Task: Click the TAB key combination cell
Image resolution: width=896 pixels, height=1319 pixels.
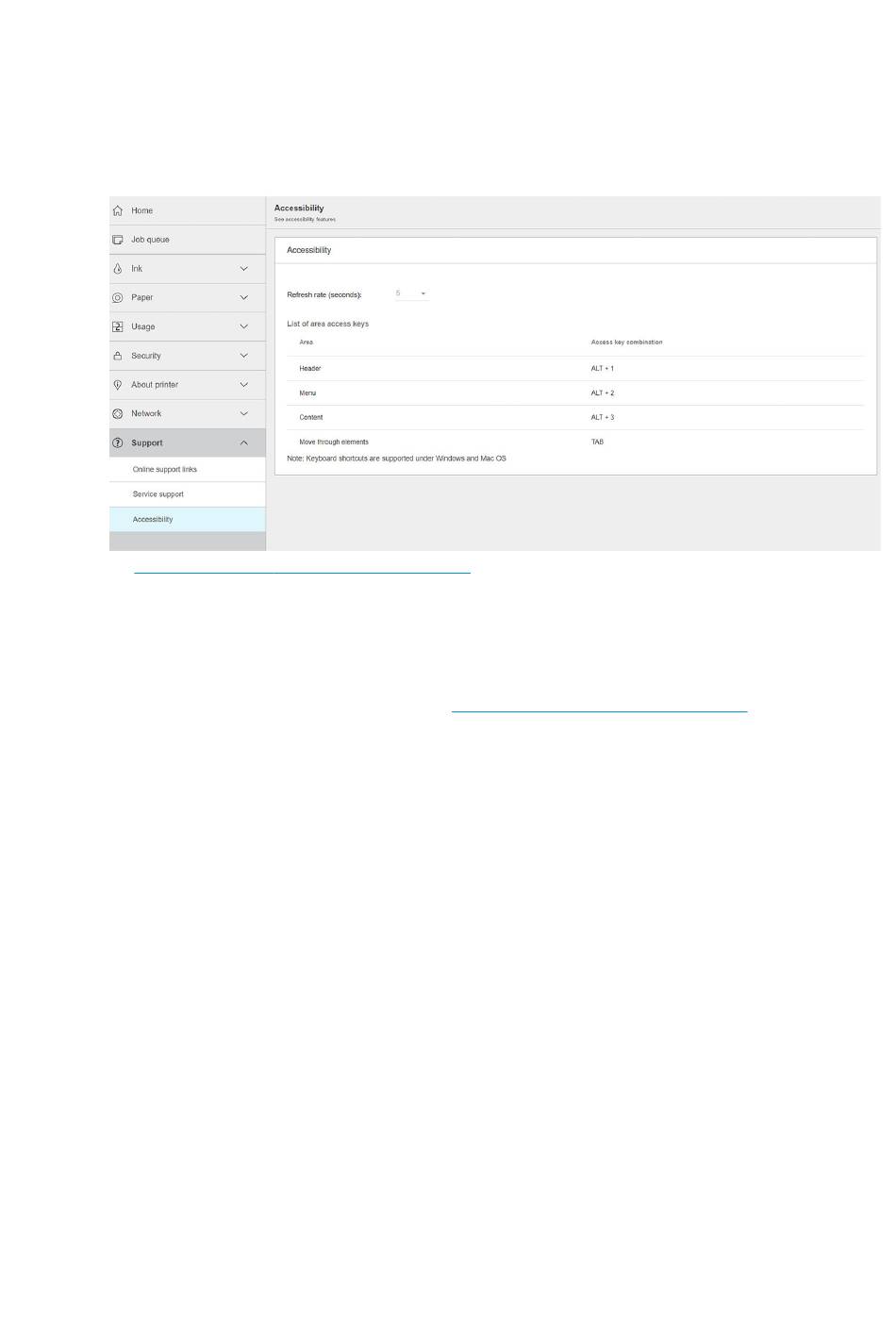Action: tap(597, 442)
